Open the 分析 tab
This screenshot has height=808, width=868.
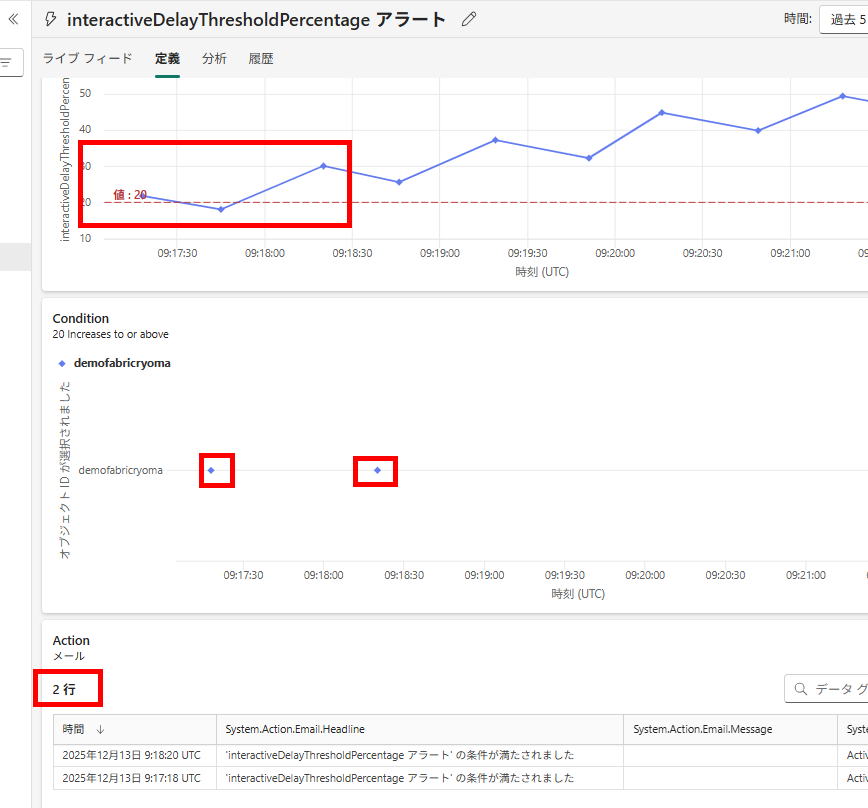pyautogui.click(x=214, y=59)
